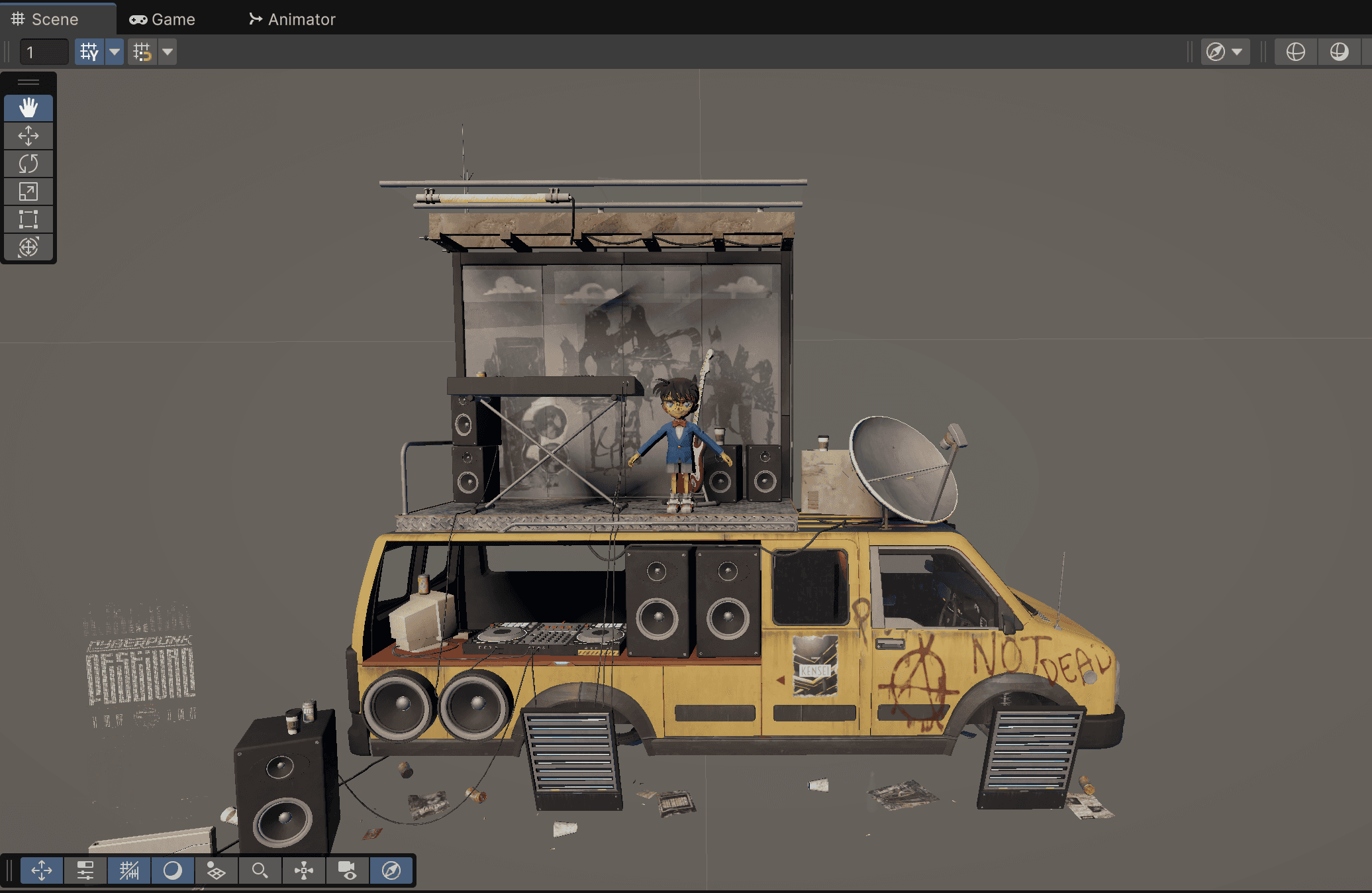
Task: Click the wireframe globe icon in top toolbar
Action: (1296, 52)
